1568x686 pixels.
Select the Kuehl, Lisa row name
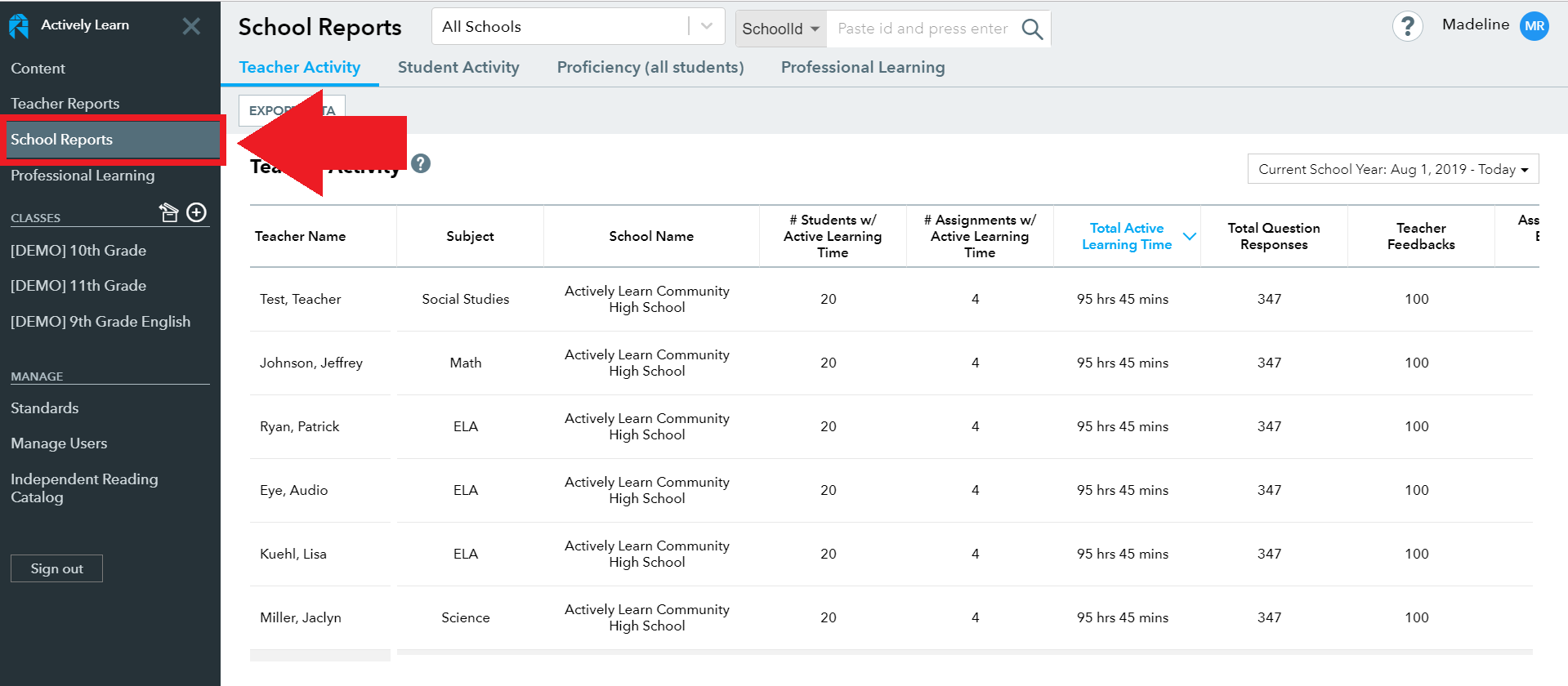point(293,554)
